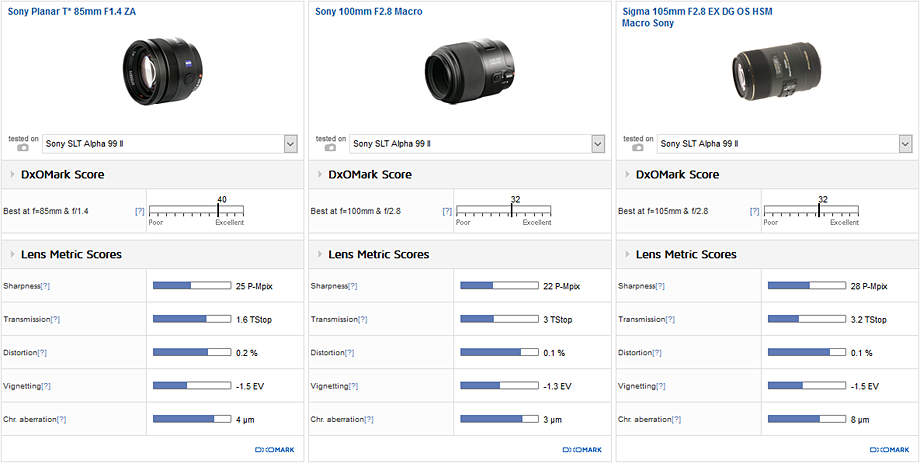Click the camera icon under Sigma 105mm lens
920x463 pixels.
(638, 148)
